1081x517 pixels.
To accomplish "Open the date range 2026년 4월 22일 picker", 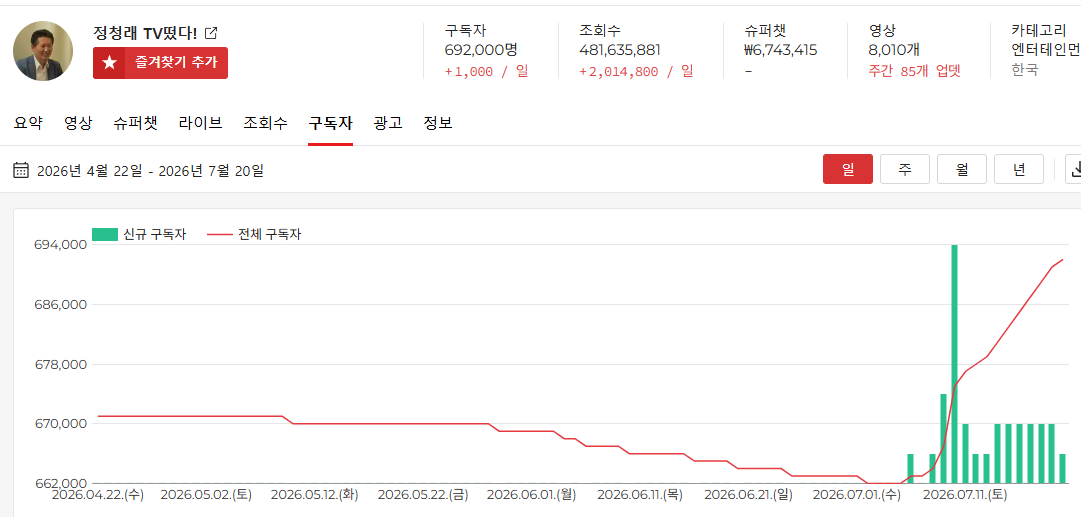I will point(150,170).
